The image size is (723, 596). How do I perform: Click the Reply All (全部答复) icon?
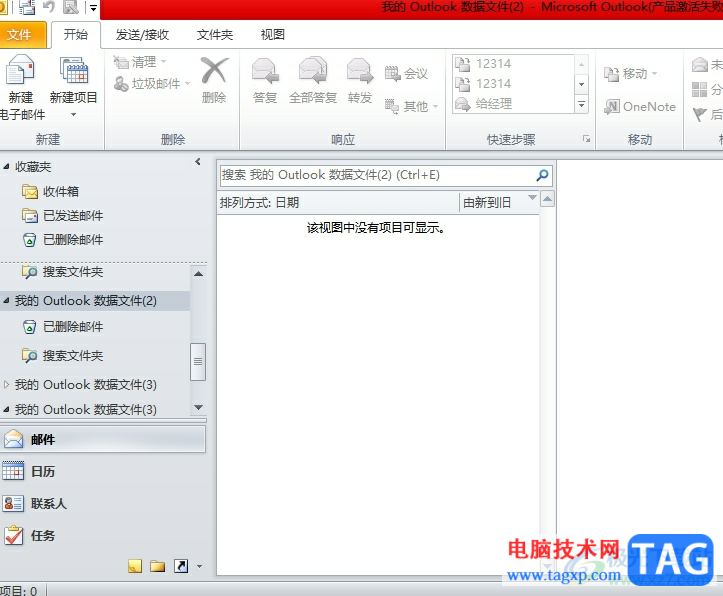click(313, 71)
